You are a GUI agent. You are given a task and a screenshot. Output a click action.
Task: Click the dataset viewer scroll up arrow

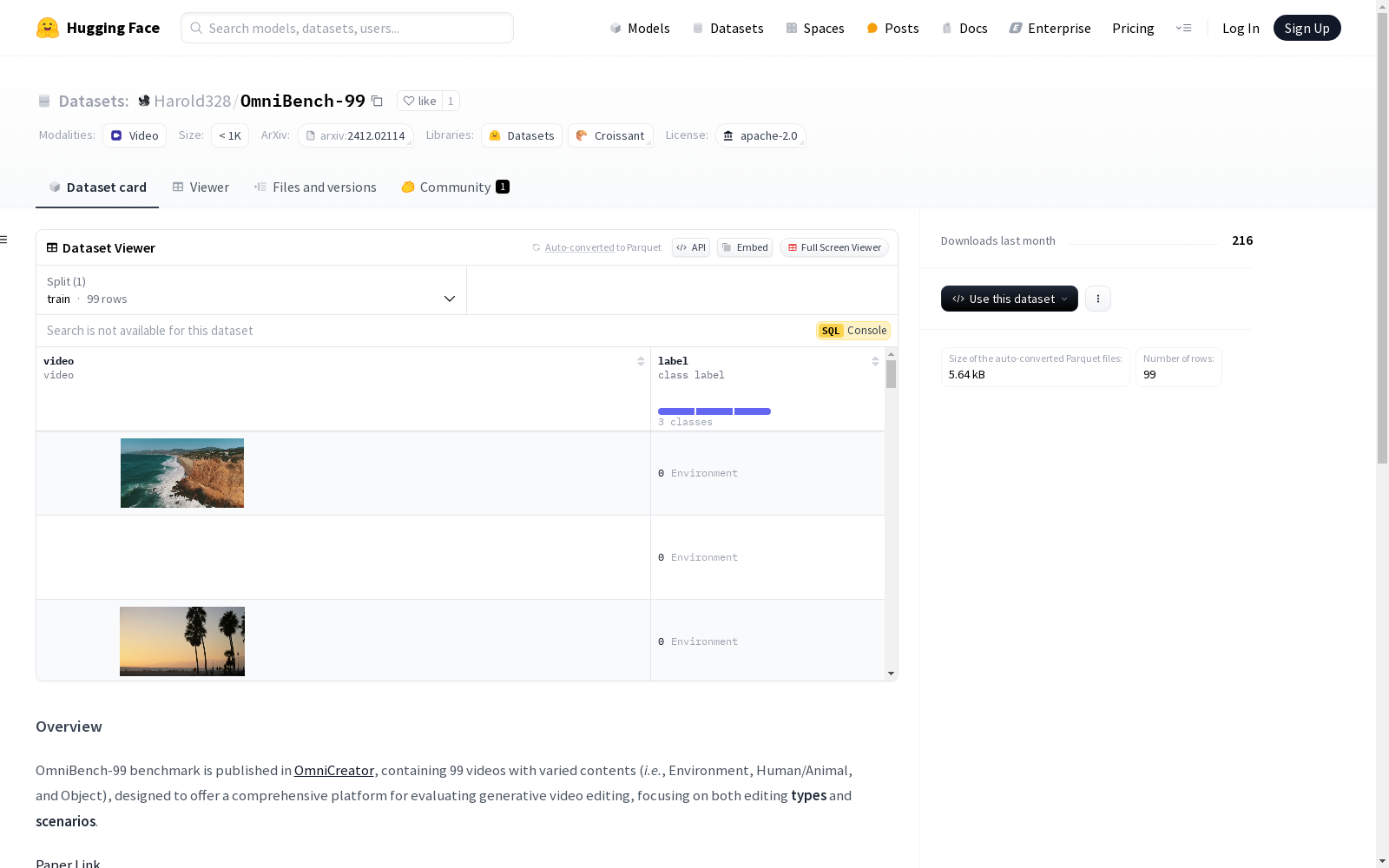891,355
